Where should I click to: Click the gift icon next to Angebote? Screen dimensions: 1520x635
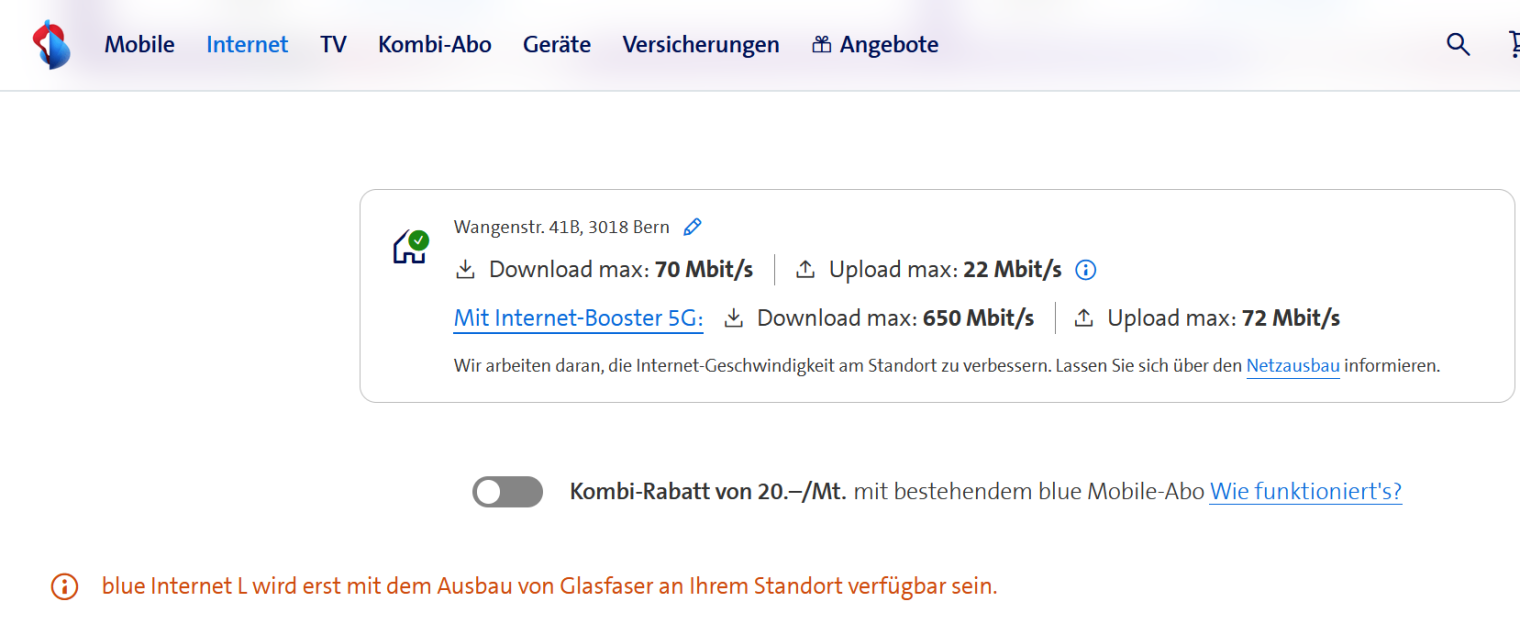(821, 45)
